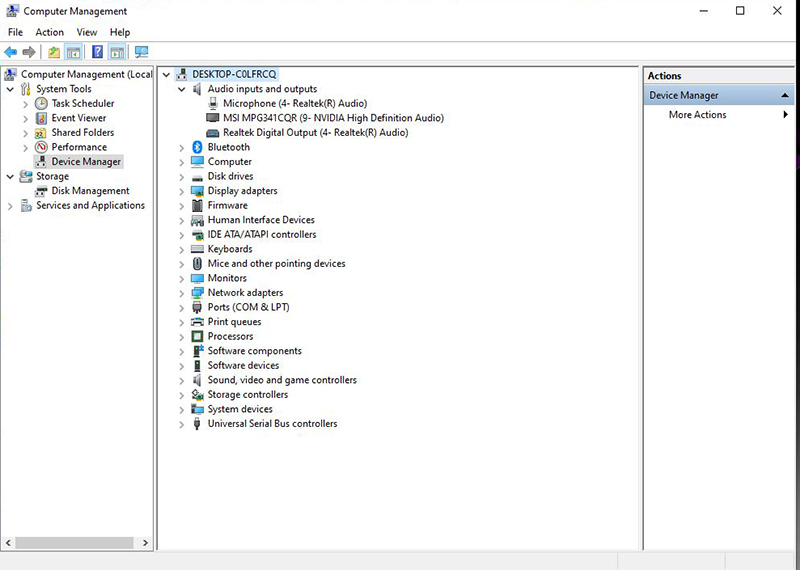This screenshot has width=800, height=570.
Task: Toggle the Show/Hide Console Tree toolbar button
Action: pos(73,52)
